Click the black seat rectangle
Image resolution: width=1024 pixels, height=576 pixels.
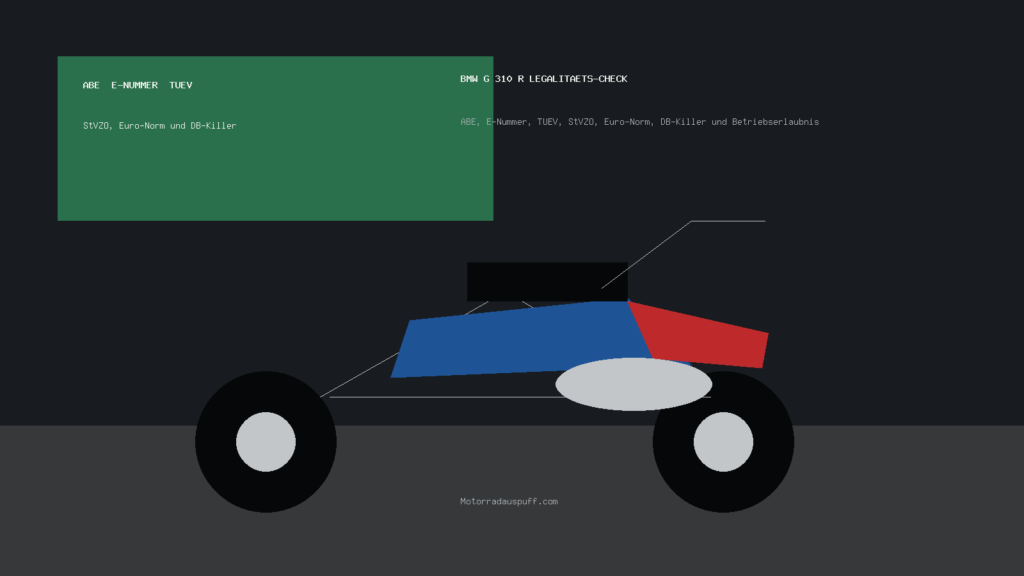coord(547,281)
